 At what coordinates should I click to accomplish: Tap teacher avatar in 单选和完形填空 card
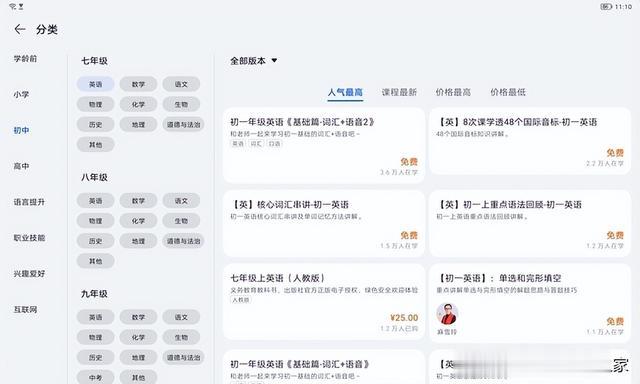click(447, 314)
